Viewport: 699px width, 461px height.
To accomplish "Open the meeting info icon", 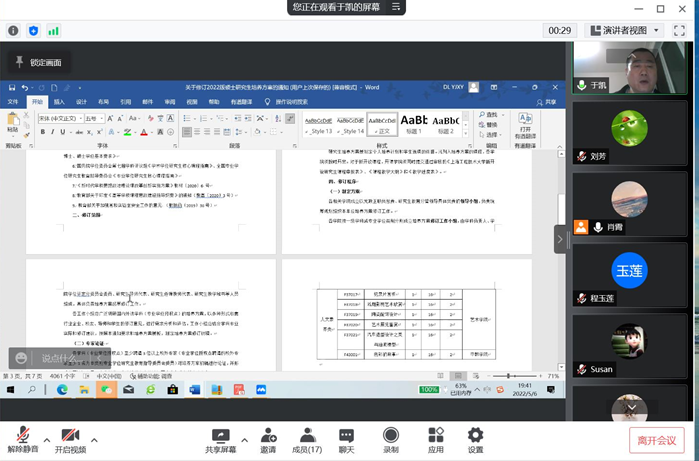I will point(13,31).
